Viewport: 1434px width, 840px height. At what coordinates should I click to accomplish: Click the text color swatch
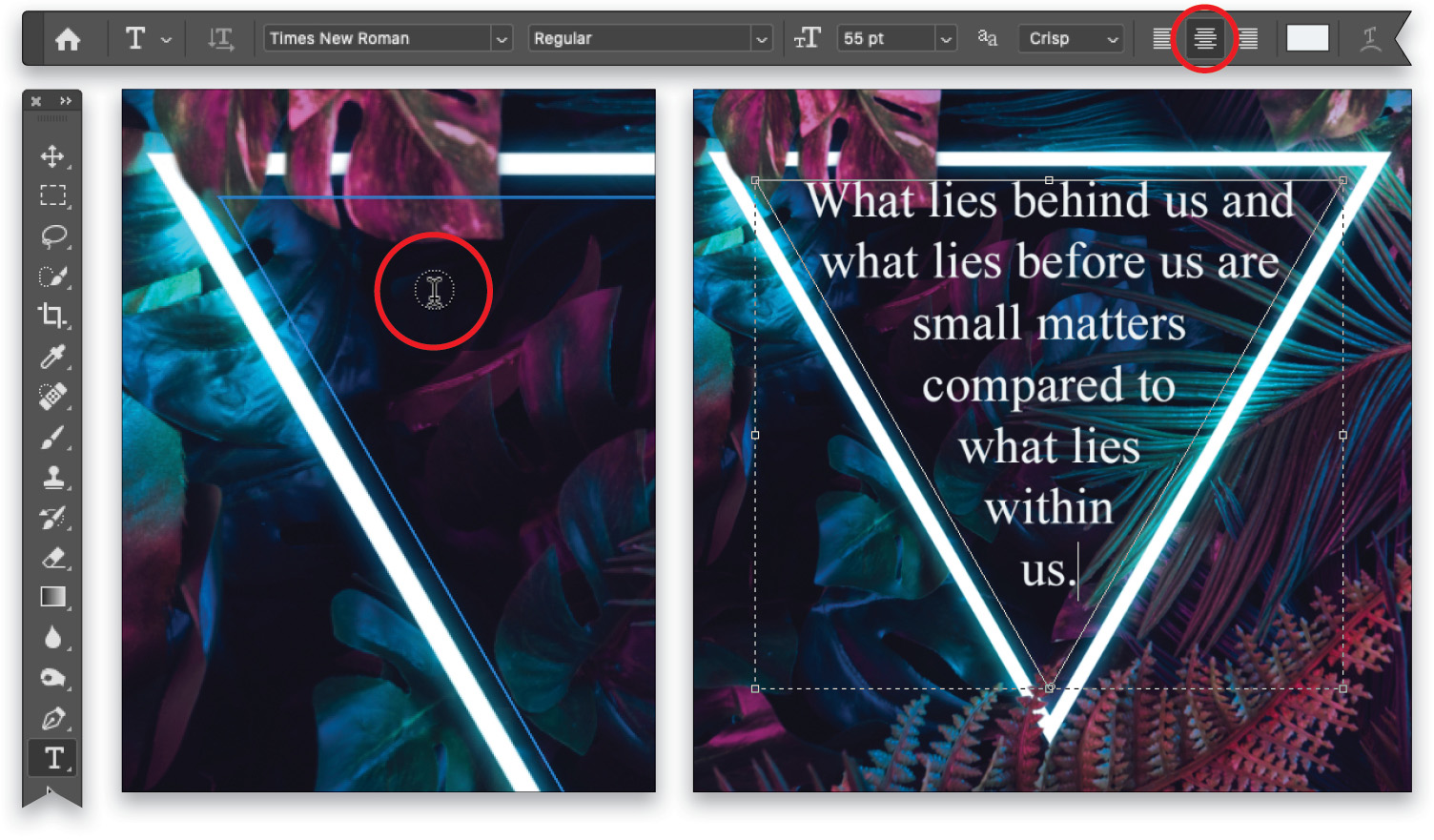(x=1310, y=38)
